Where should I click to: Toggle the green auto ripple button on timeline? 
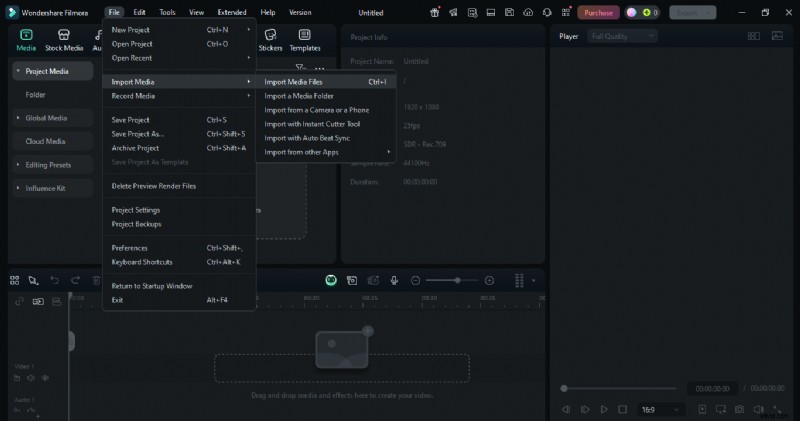(331, 281)
